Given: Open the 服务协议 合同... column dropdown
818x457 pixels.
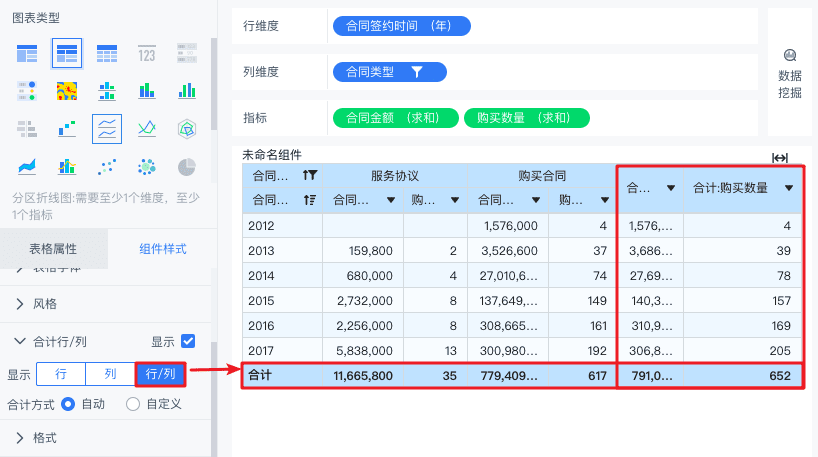Looking at the screenshot, I should click(x=391, y=200).
